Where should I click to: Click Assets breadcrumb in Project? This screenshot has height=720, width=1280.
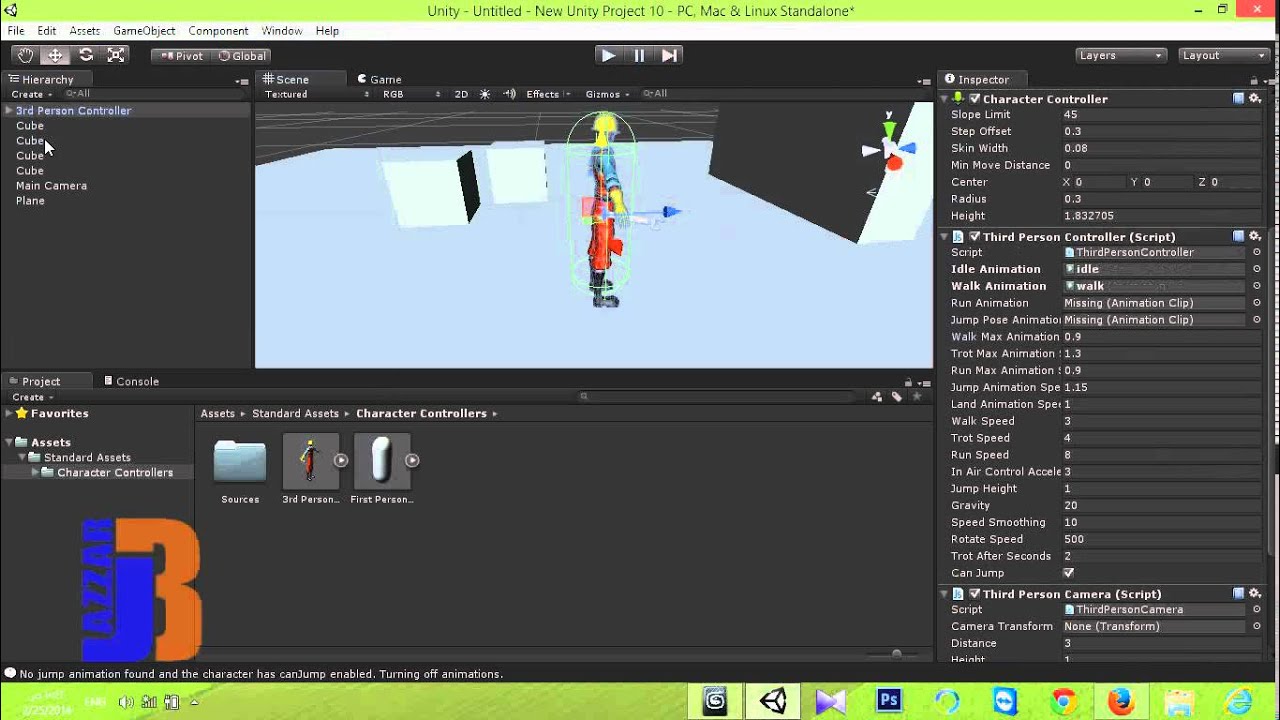(217, 413)
